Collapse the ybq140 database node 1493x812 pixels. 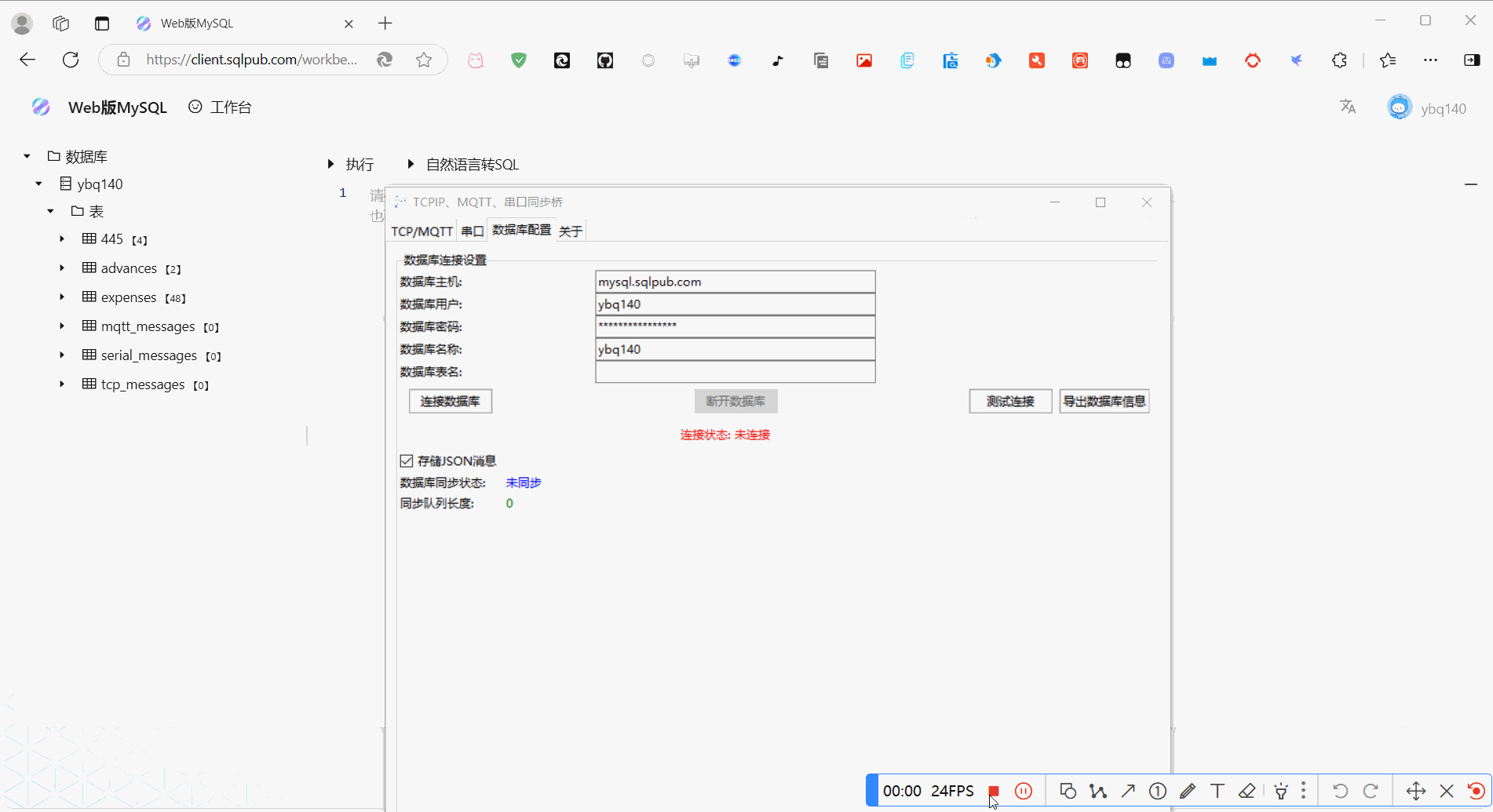(38, 184)
